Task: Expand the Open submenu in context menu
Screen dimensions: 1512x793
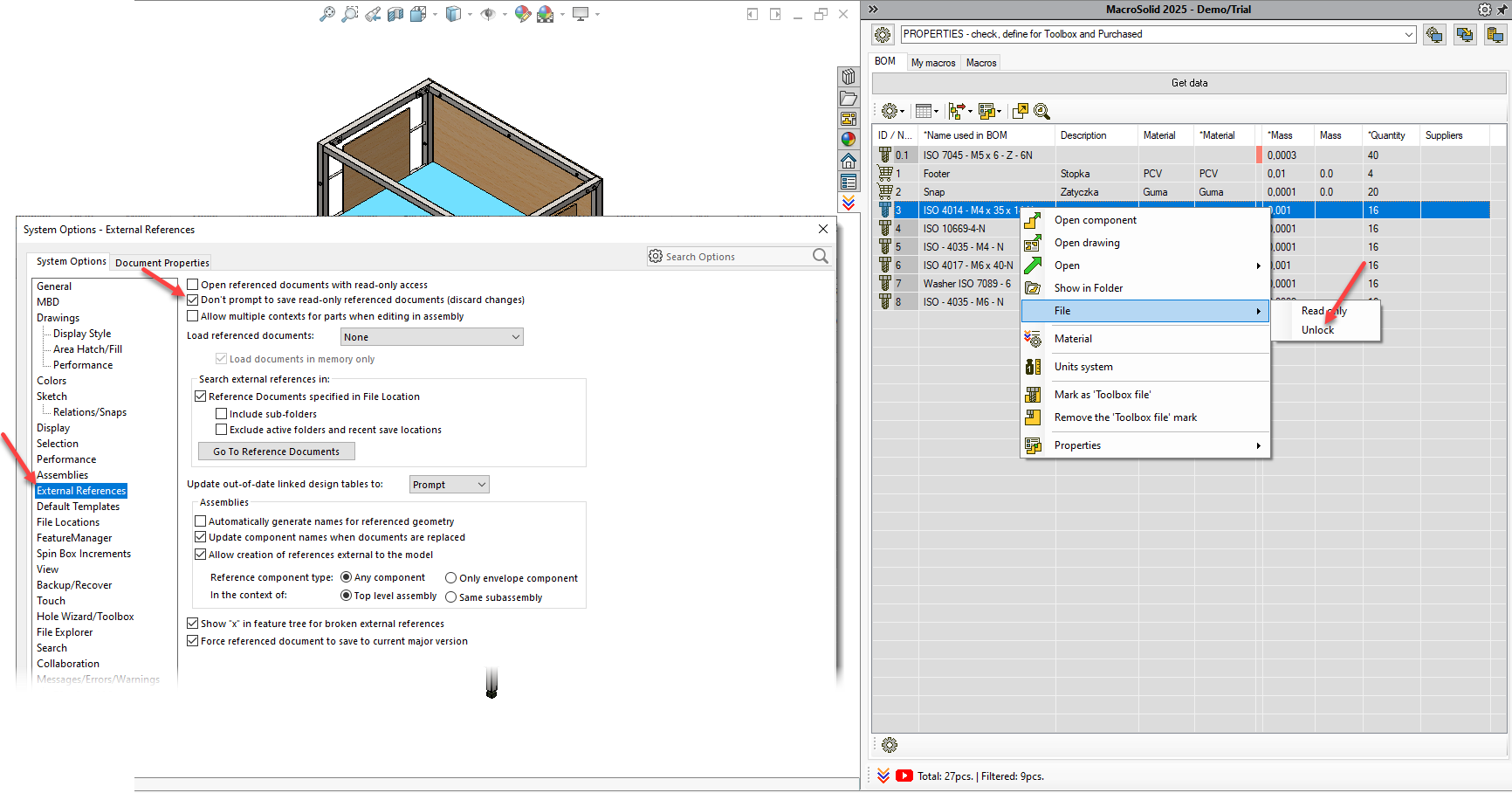Action: coord(1145,265)
